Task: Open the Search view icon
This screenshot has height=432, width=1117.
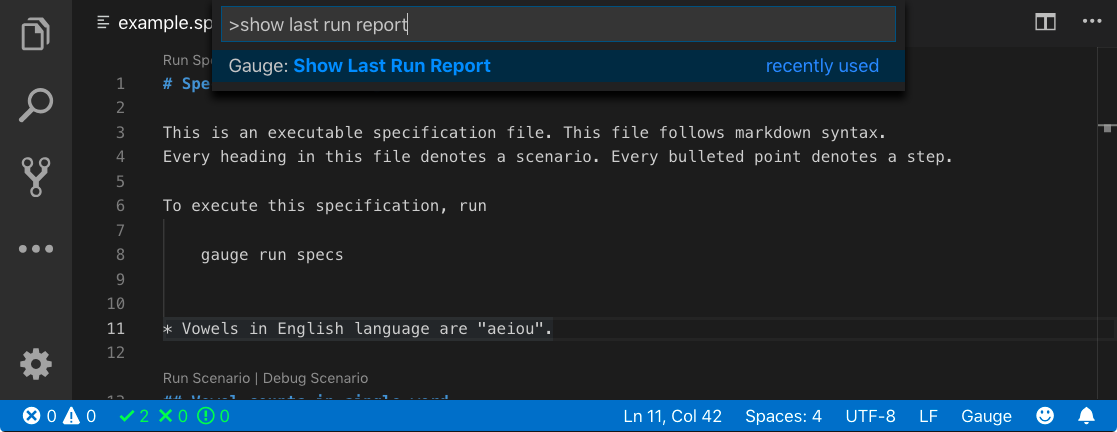Action: [36, 106]
